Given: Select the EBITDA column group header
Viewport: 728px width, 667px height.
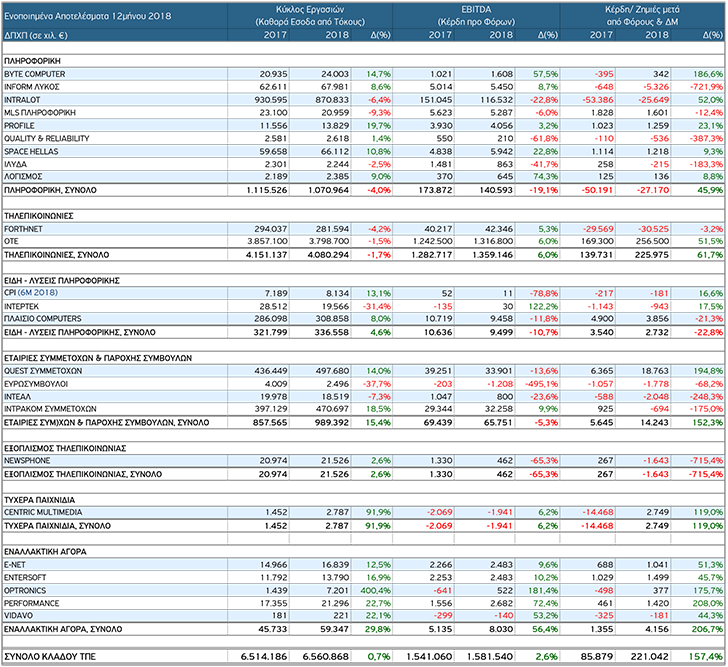Looking at the screenshot, I should click(x=476, y=16).
